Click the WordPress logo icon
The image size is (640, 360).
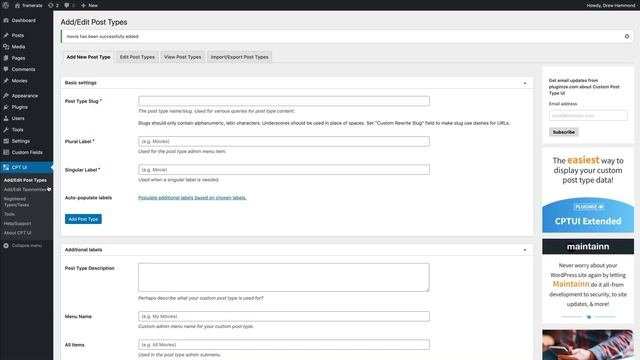click(6, 5)
